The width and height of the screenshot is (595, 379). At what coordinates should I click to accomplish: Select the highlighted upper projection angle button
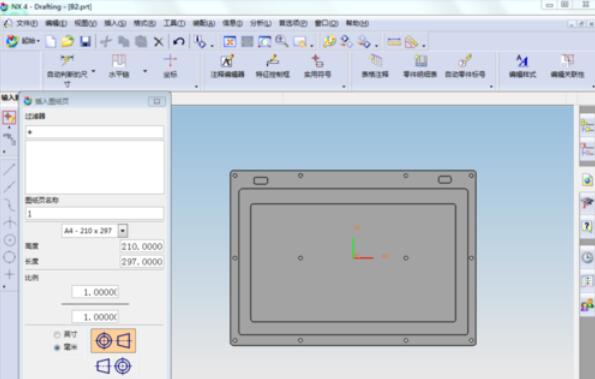click(113, 341)
